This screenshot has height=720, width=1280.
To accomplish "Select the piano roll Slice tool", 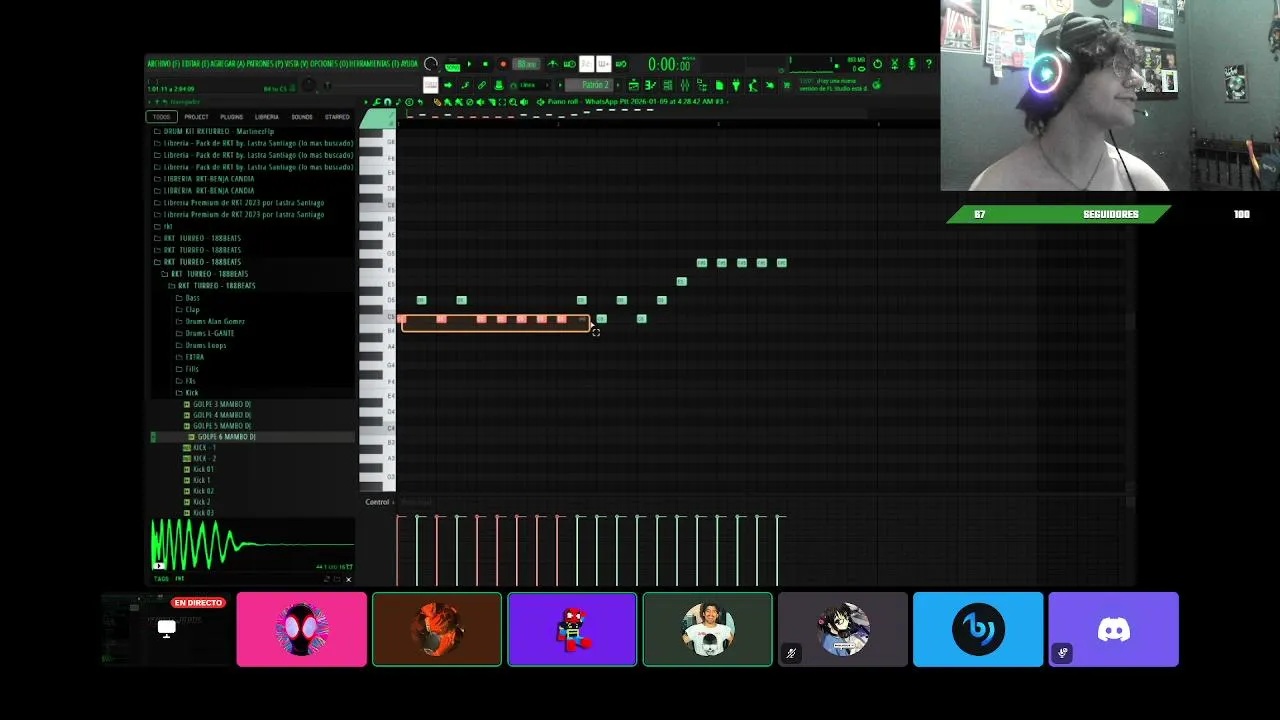I will point(492,102).
